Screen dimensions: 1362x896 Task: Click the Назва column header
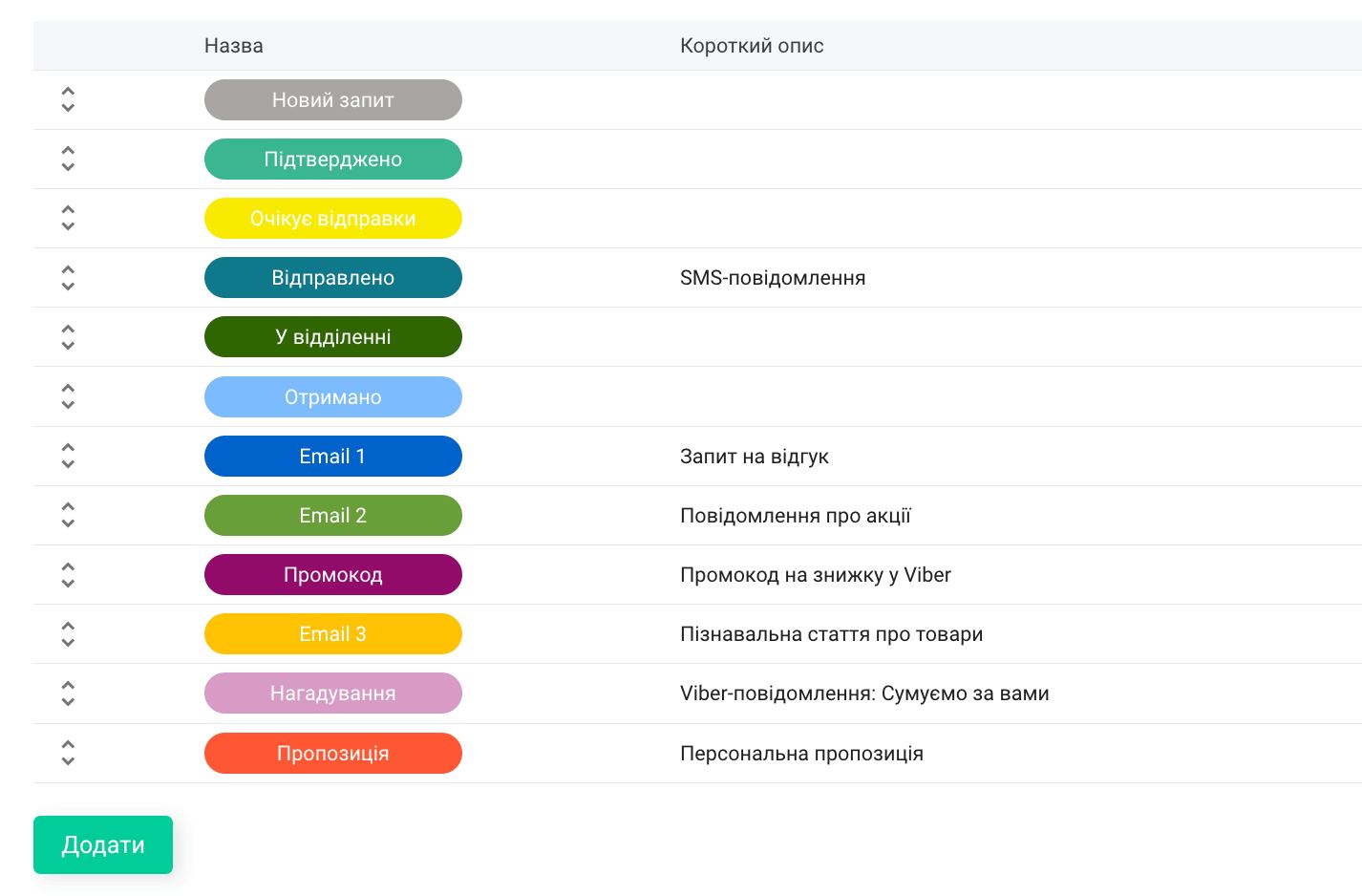pos(234,46)
